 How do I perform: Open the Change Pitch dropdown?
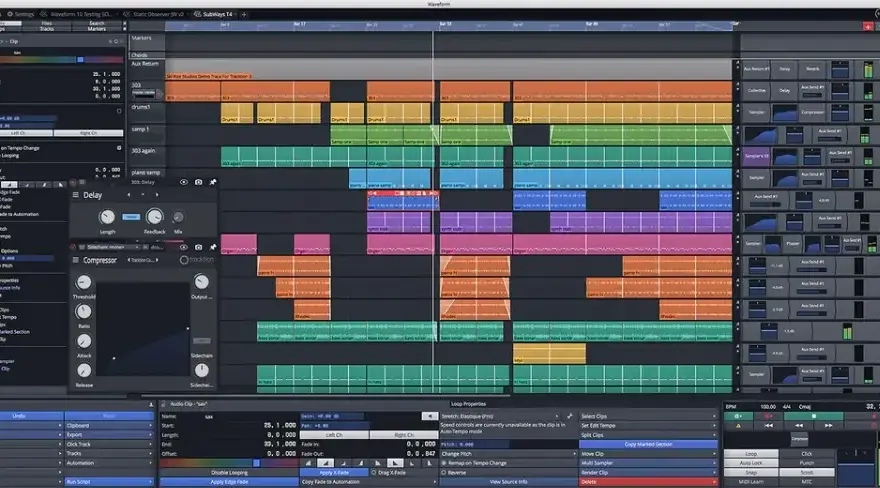click(508, 454)
